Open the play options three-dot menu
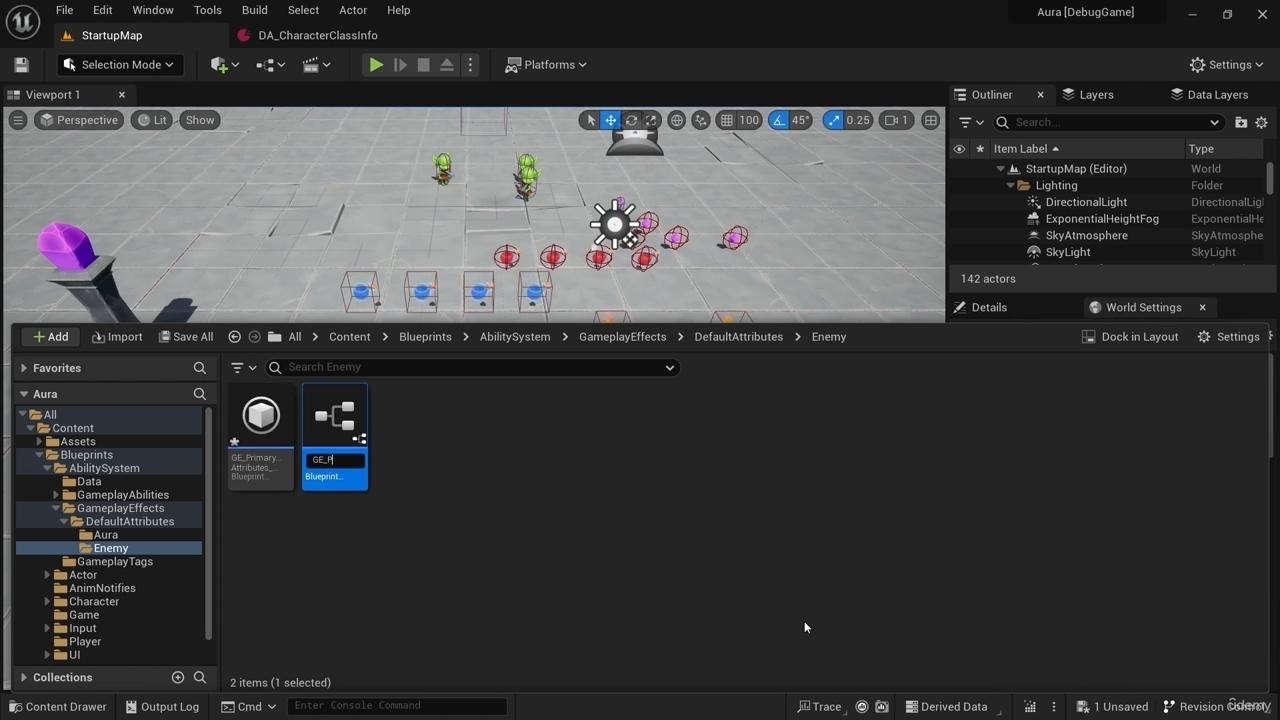 pos(470,65)
